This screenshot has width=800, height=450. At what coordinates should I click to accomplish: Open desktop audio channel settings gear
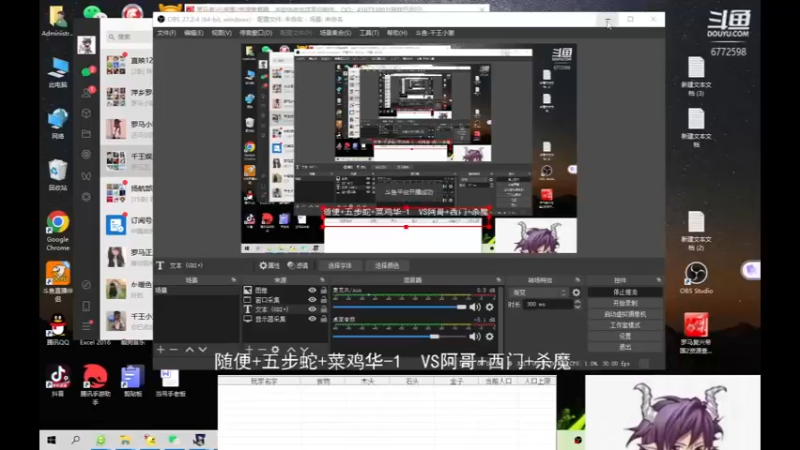(x=490, y=337)
